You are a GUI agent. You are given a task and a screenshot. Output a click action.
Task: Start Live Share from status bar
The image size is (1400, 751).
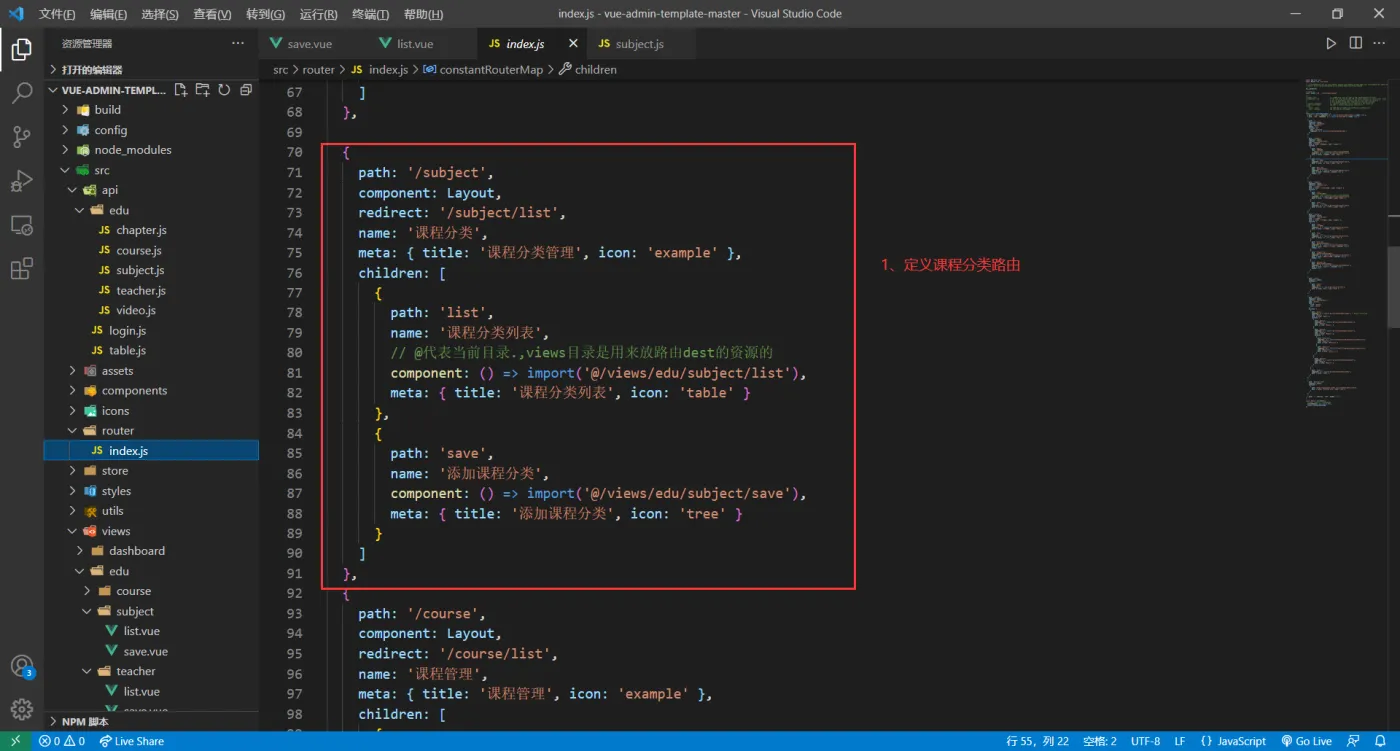132,741
